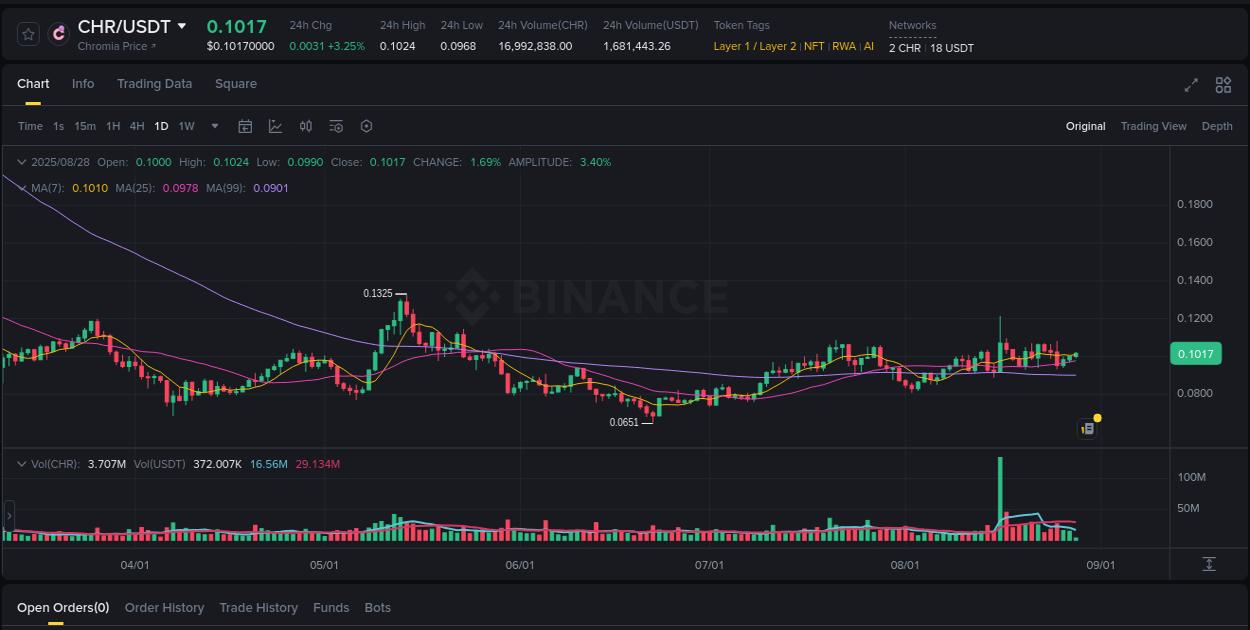Image resolution: width=1250 pixels, height=630 pixels.
Task: Expand the chart to fullscreen arrows icon
Action: tap(1190, 85)
